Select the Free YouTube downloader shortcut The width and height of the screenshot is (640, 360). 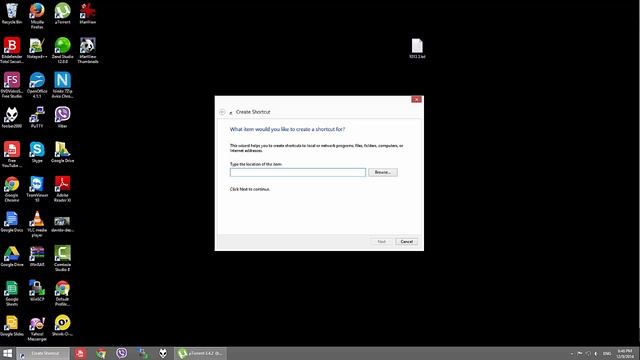[12, 154]
